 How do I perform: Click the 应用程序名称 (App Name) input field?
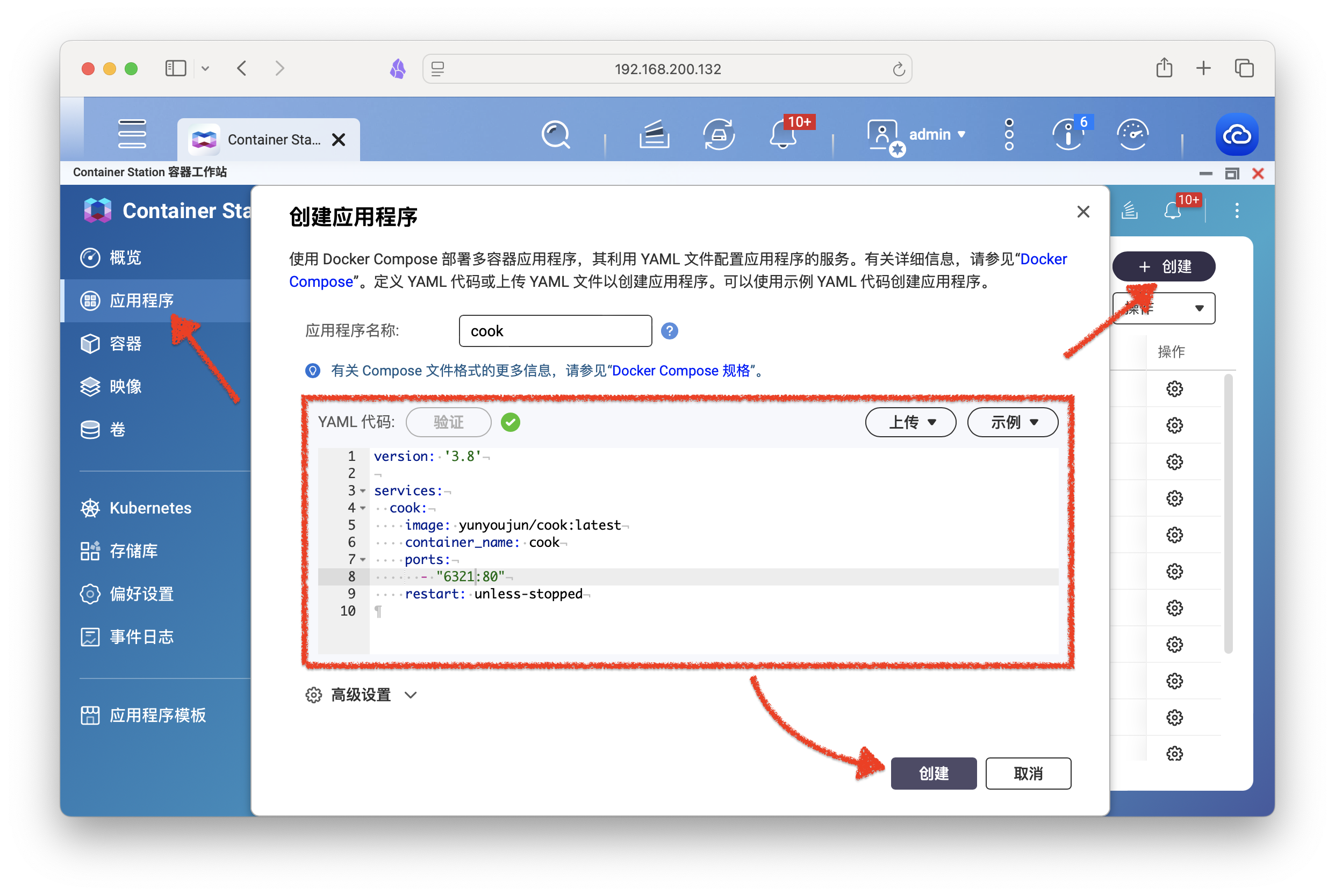click(554, 331)
